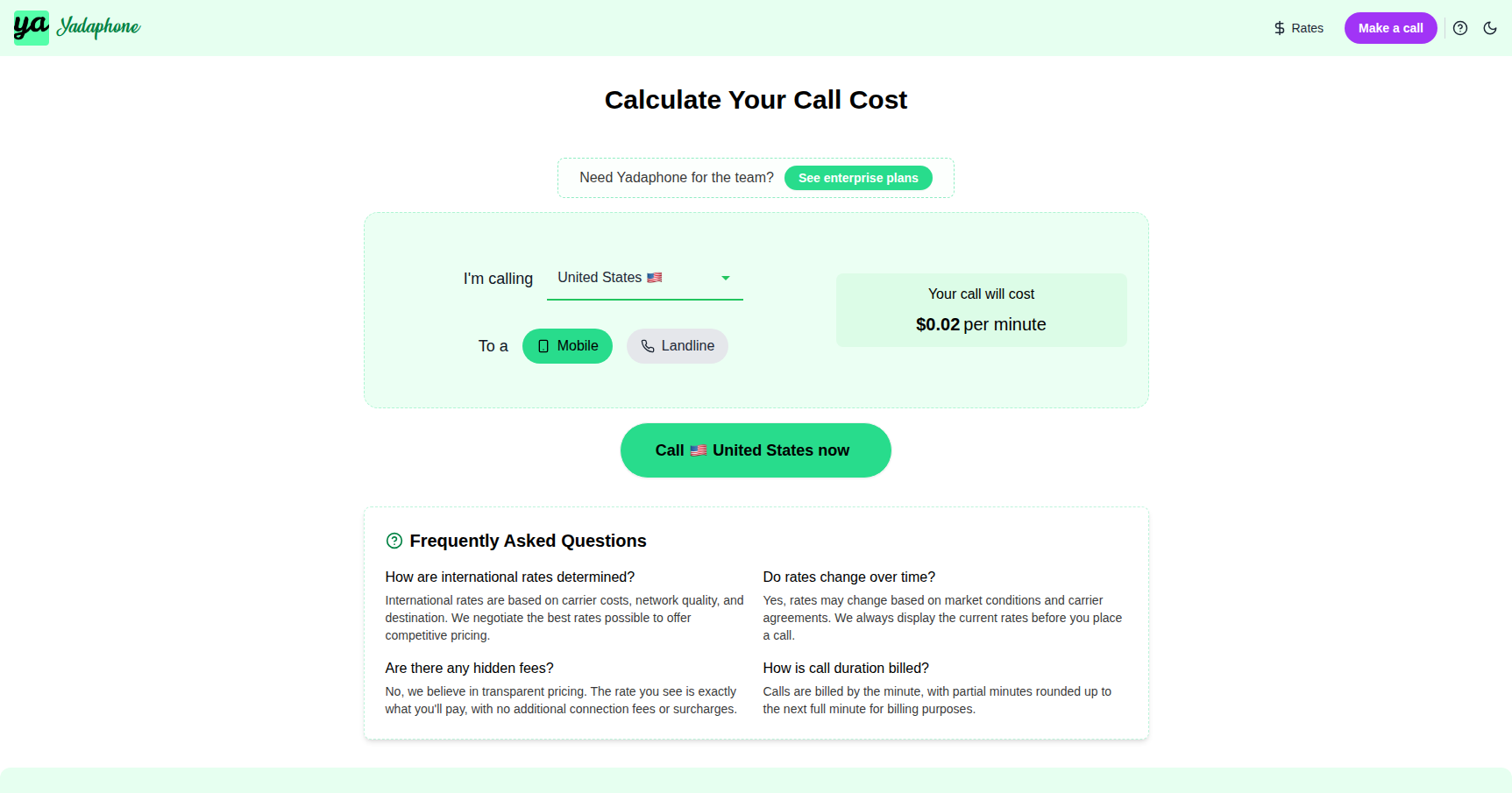Click the country dropdown arrow
The width and height of the screenshot is (1512, 793).
tap(726, 278)
